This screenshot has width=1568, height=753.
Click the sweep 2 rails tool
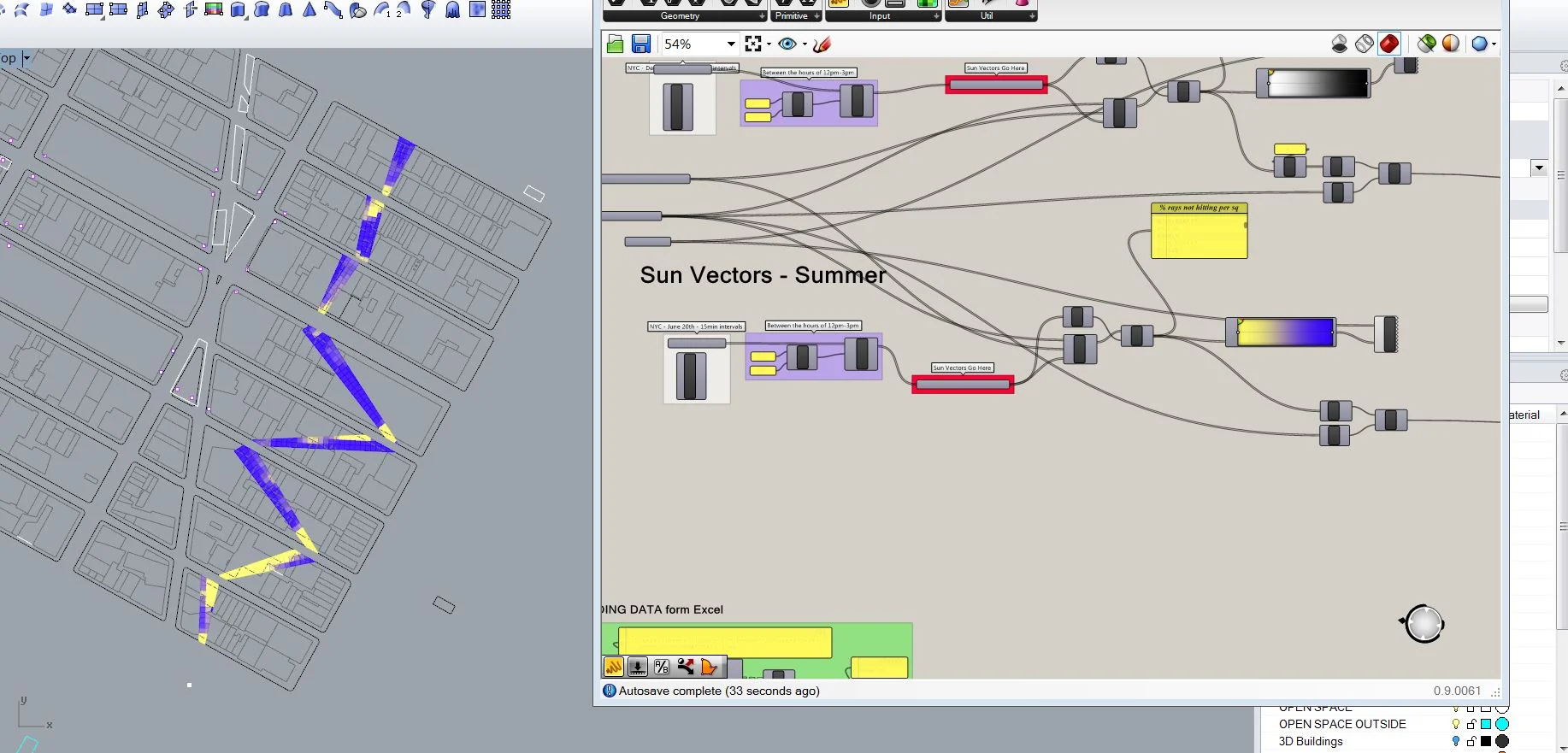[404, 9]
